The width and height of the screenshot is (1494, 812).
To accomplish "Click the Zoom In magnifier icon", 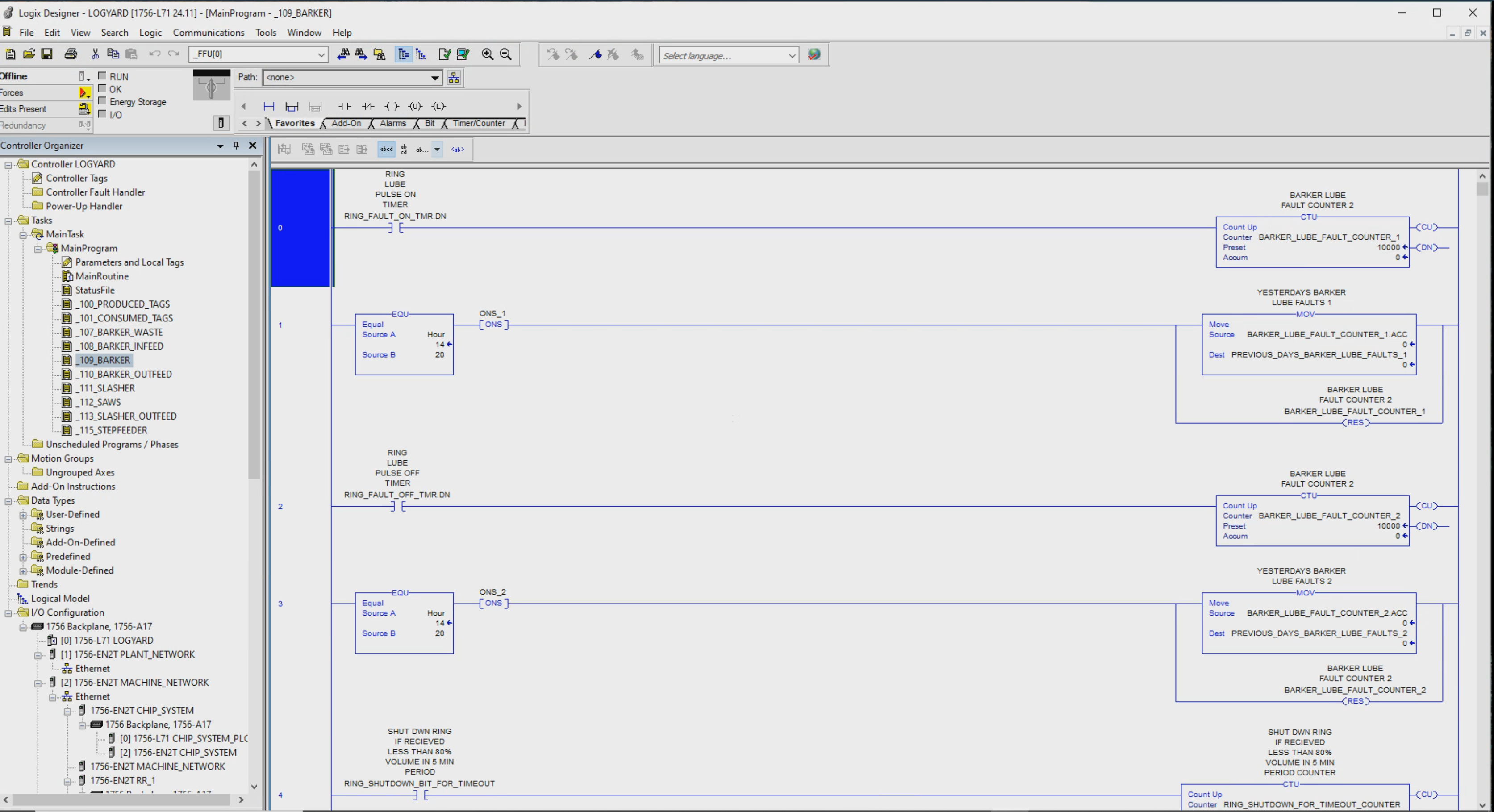I will click(487, 54).
